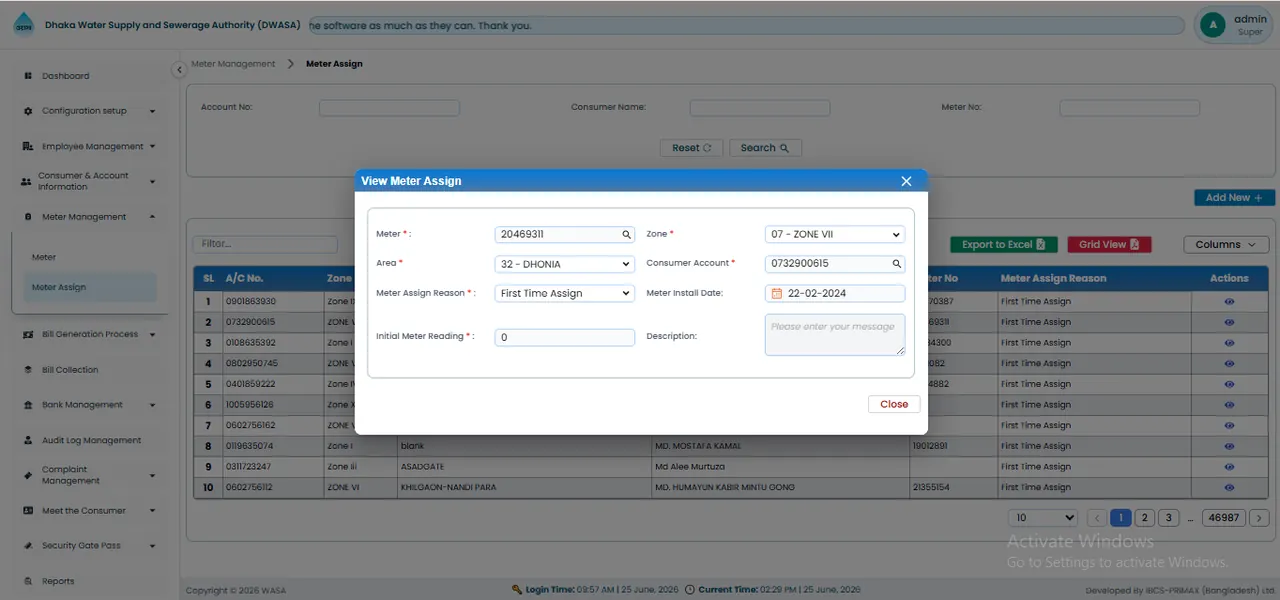Click the Reports sidebar icon
1280x600 pixels.
pyautogui.click(x=28, y=581)
